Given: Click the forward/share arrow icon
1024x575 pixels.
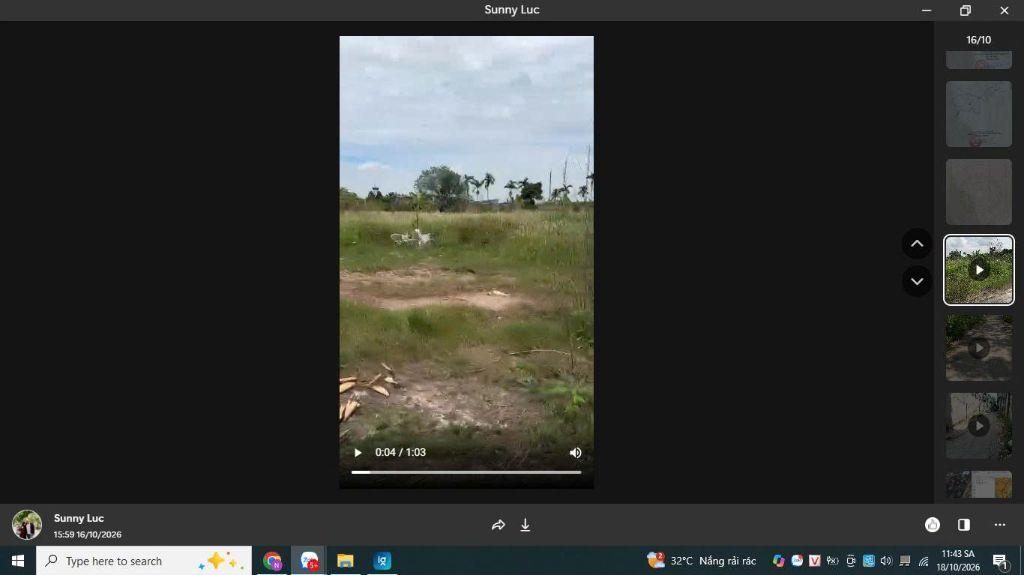Looking at the screenshot, I should [x=498, y=525].
